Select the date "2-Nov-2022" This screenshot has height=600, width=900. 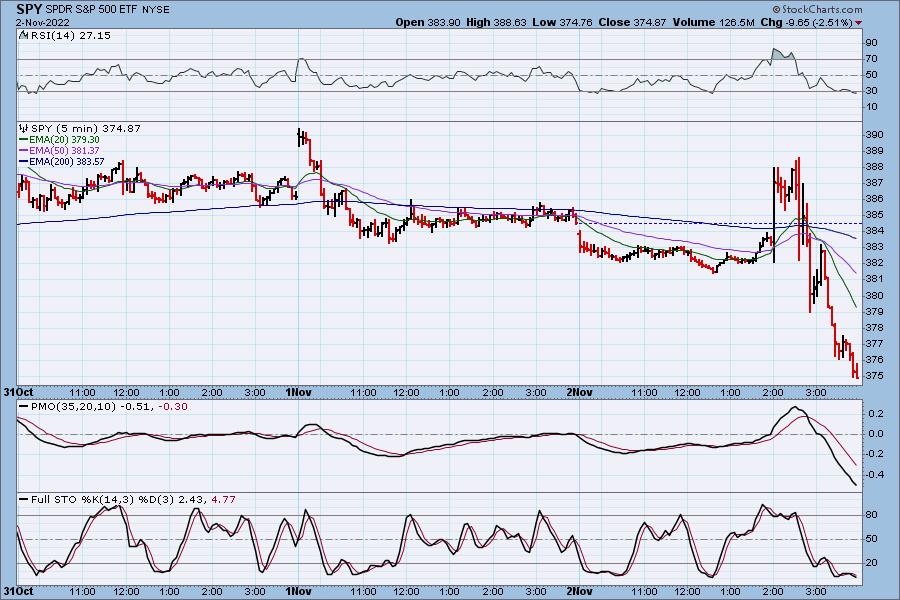point(42,23)
